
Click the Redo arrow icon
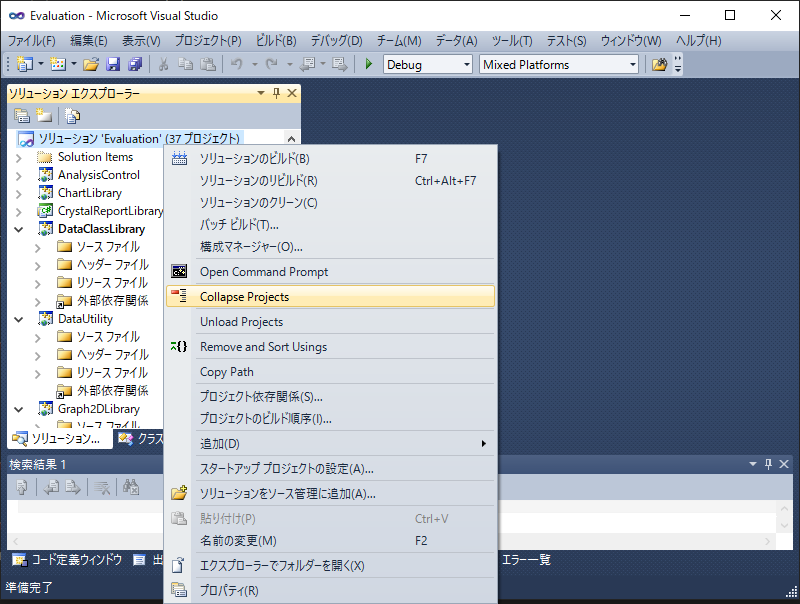(272, 64)
